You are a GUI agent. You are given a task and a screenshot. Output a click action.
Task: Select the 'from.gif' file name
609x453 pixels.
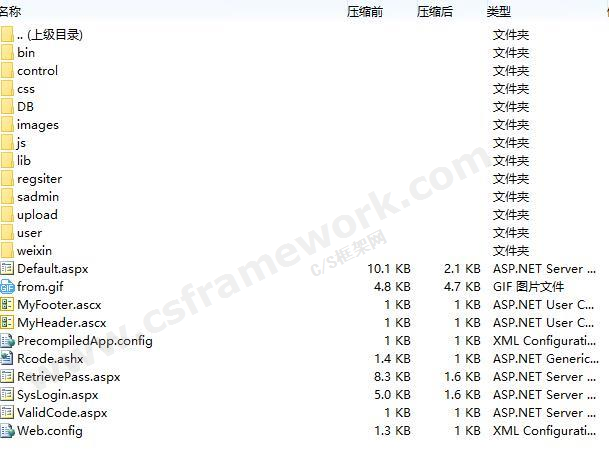point(40,287)
